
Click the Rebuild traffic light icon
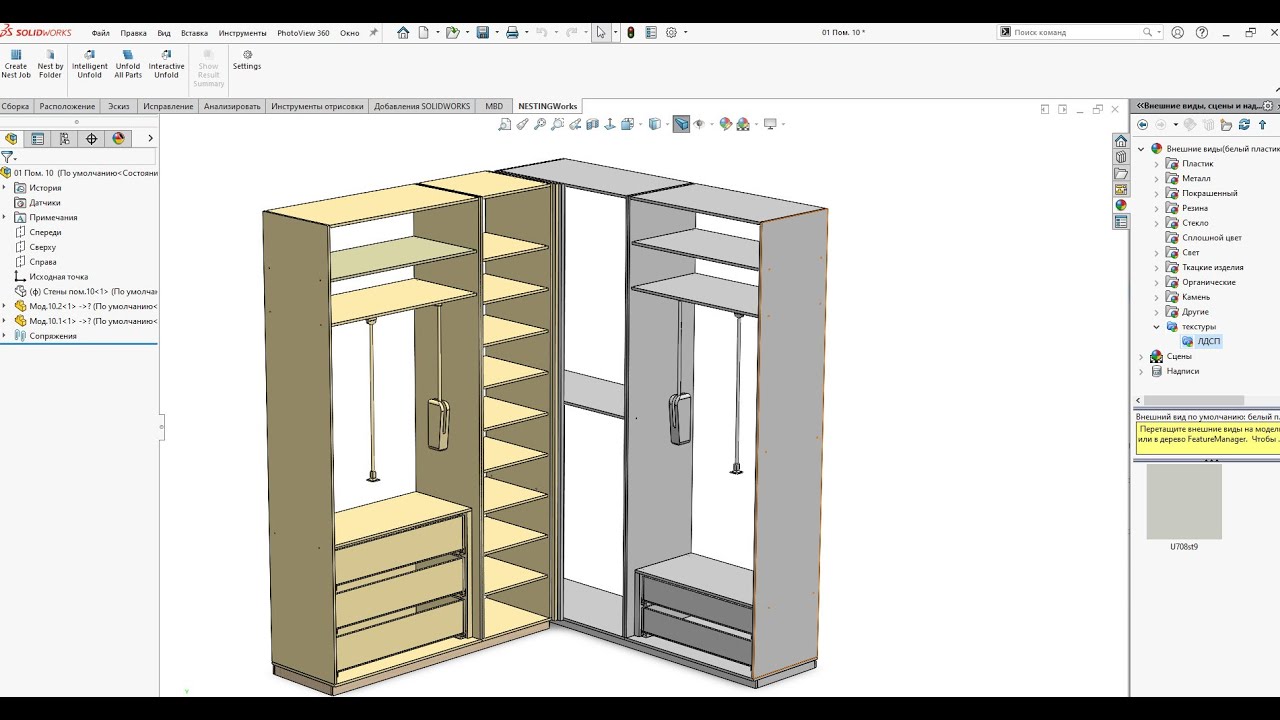(631, 32)
